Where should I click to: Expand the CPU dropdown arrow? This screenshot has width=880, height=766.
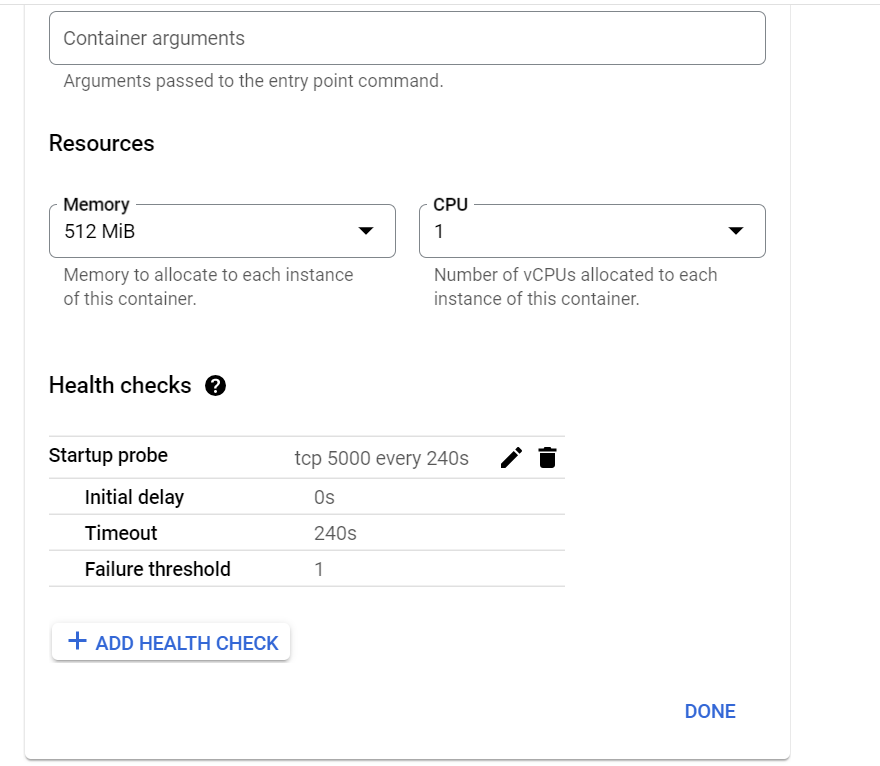point(736,231)
